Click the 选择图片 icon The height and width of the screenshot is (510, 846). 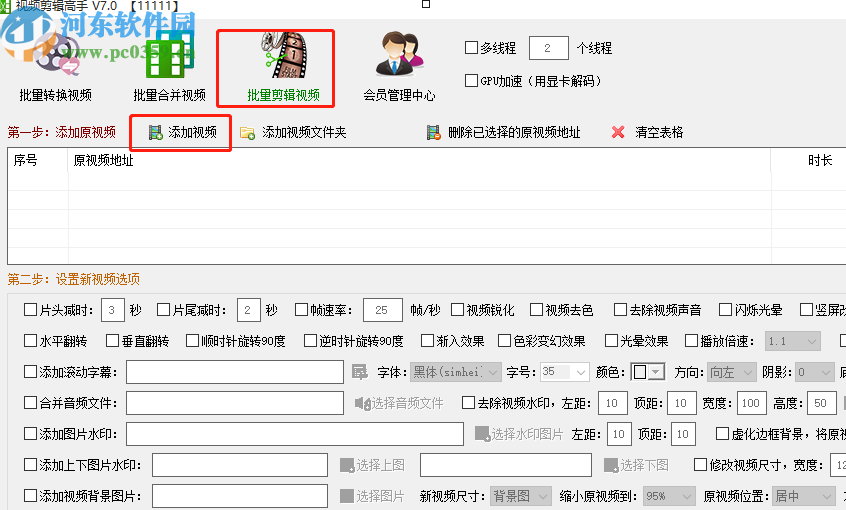[347, 496]
